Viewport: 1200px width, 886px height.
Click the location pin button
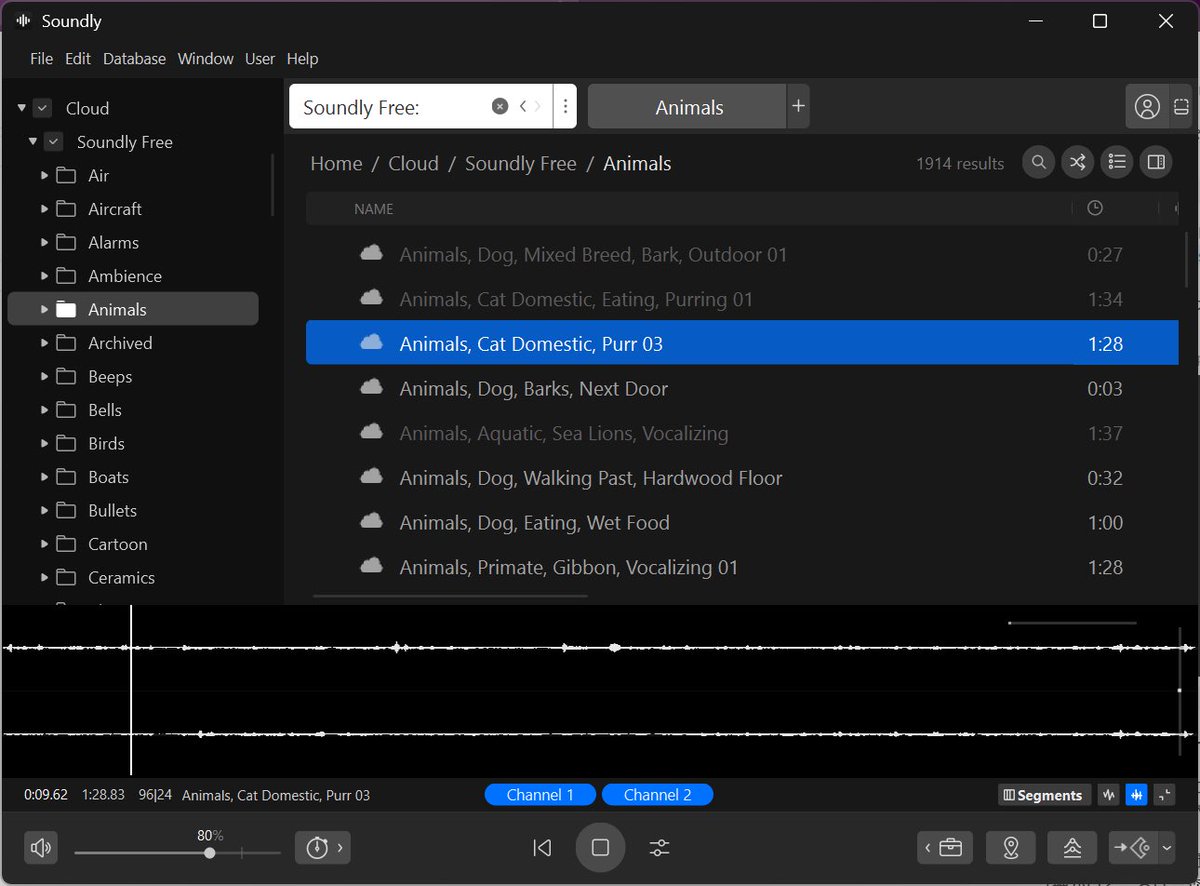1011,848
